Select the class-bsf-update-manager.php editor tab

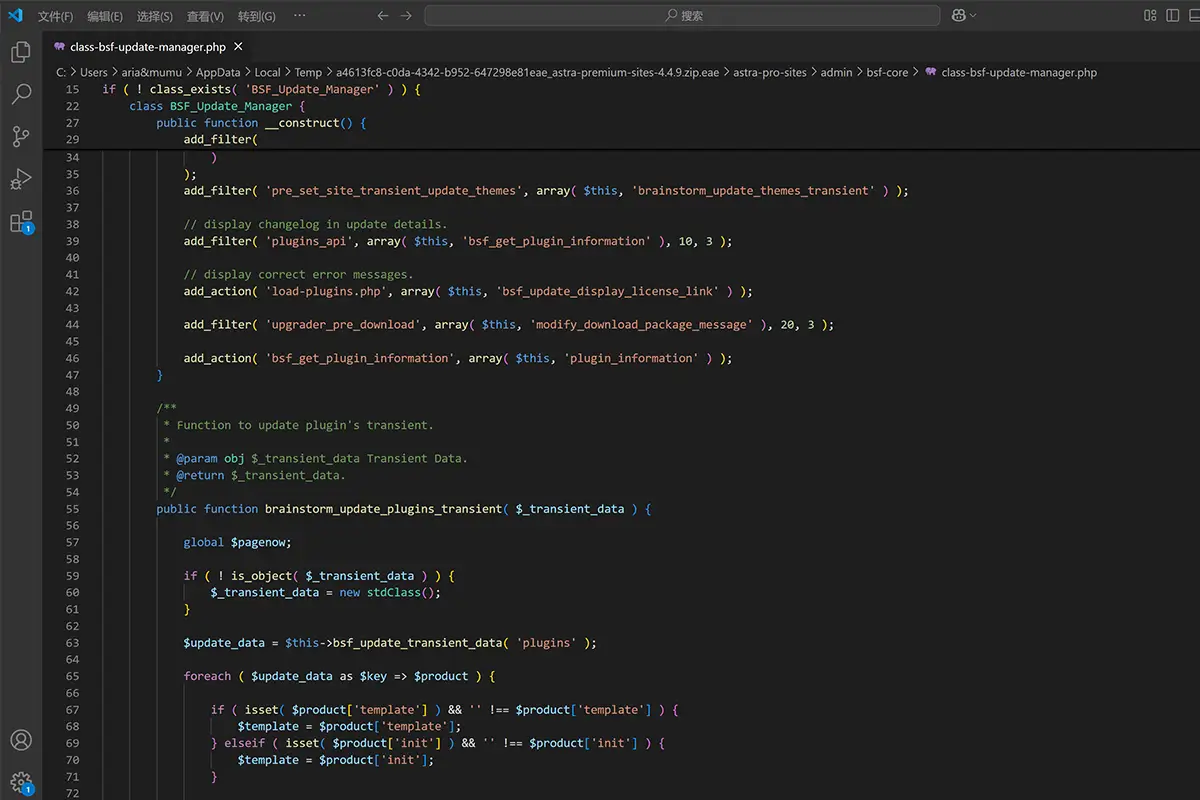point(148,47)
